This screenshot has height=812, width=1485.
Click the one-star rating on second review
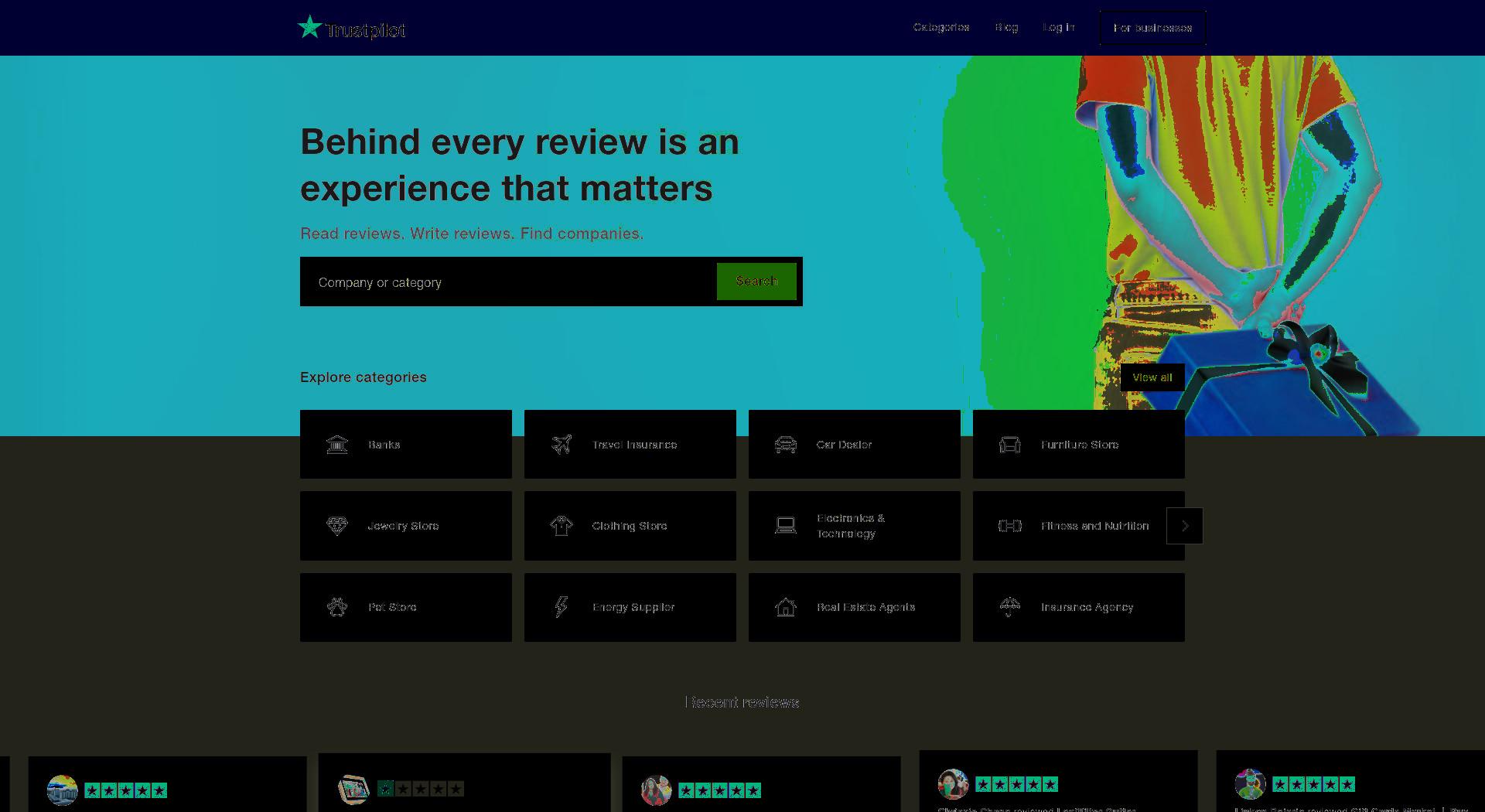[x=421, y=789]
